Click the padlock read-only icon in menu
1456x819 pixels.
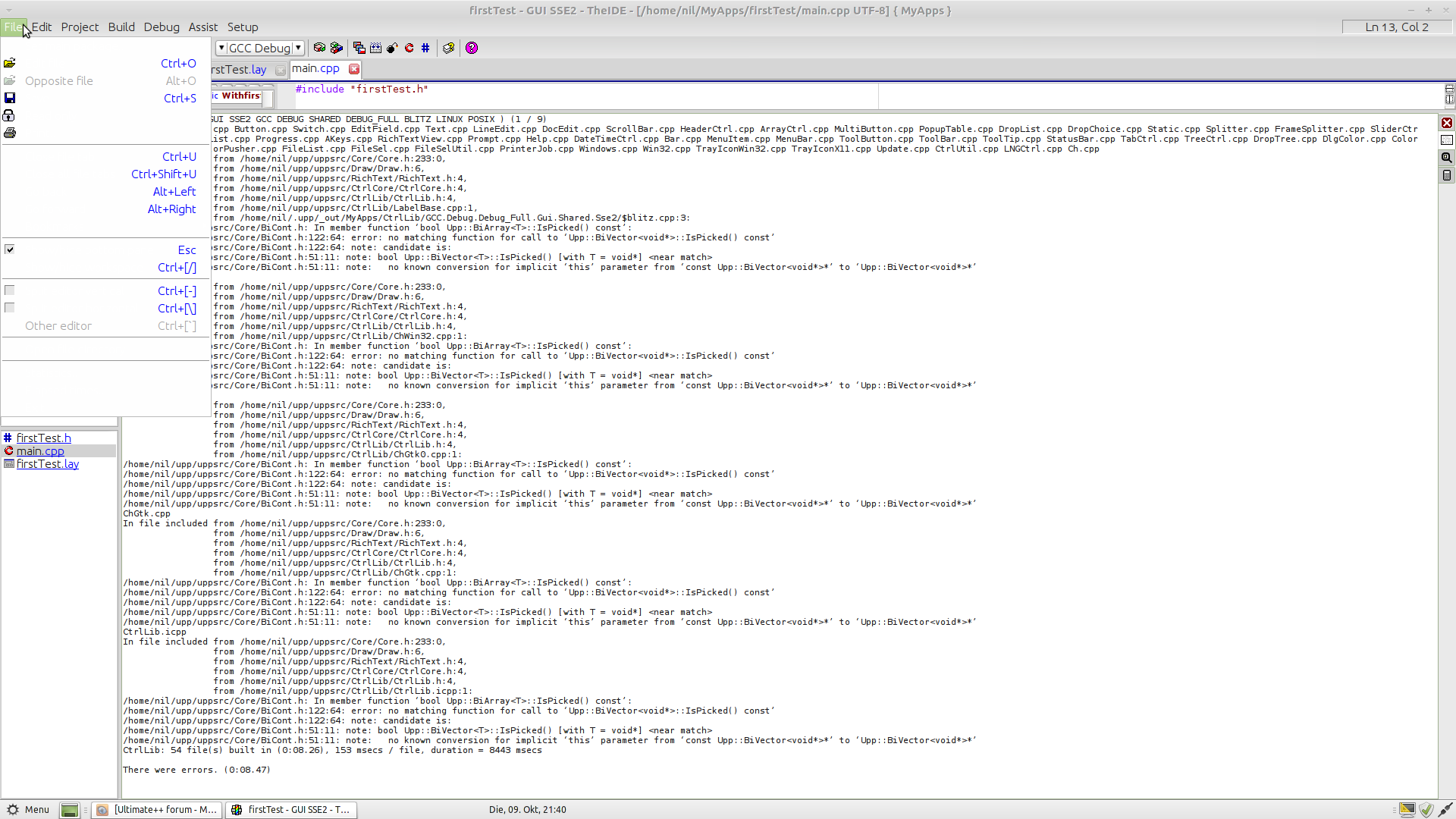coord(9,115)
